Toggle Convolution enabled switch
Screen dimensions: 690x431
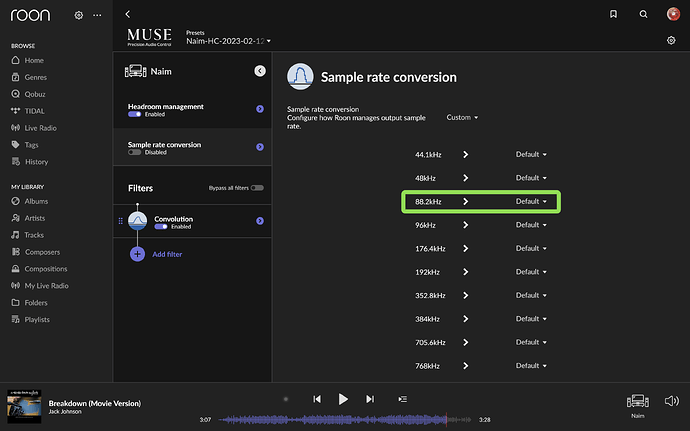161,227
